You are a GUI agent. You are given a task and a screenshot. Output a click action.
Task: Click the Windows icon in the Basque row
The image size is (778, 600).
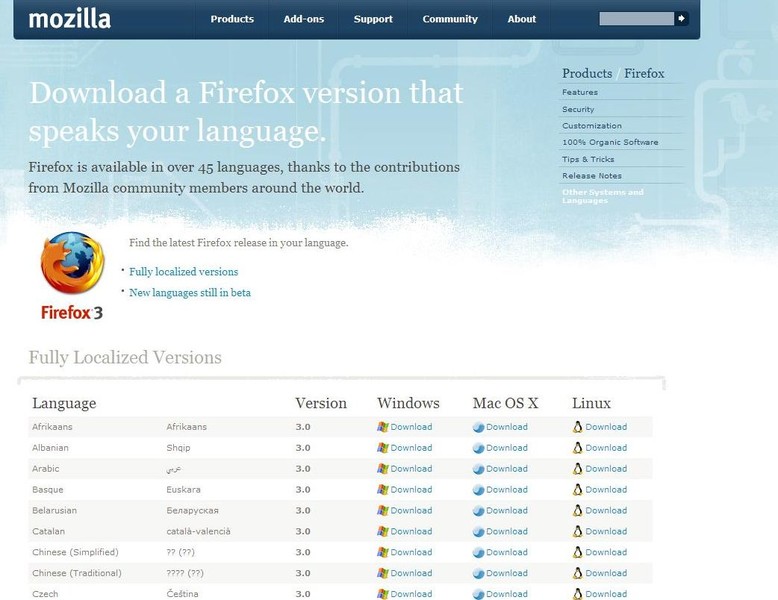pyautogui.click(x=383, y=489)
